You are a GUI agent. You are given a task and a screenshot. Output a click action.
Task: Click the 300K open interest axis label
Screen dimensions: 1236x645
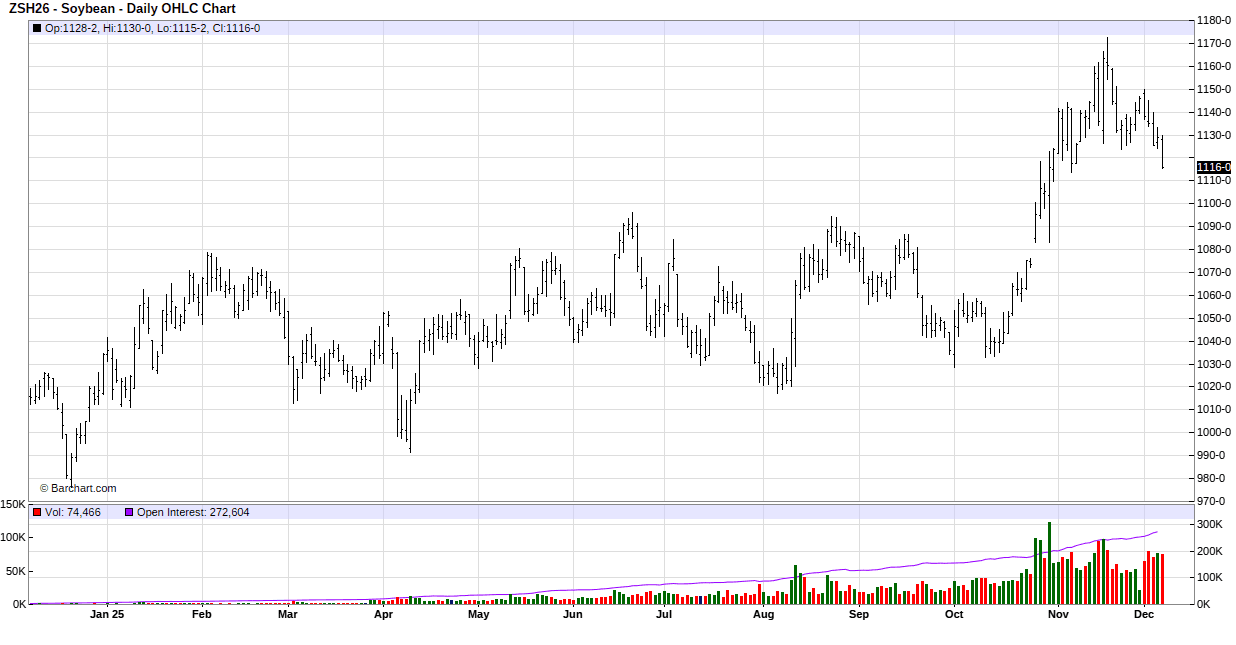pyautogui.click(x=1210, y=524)
